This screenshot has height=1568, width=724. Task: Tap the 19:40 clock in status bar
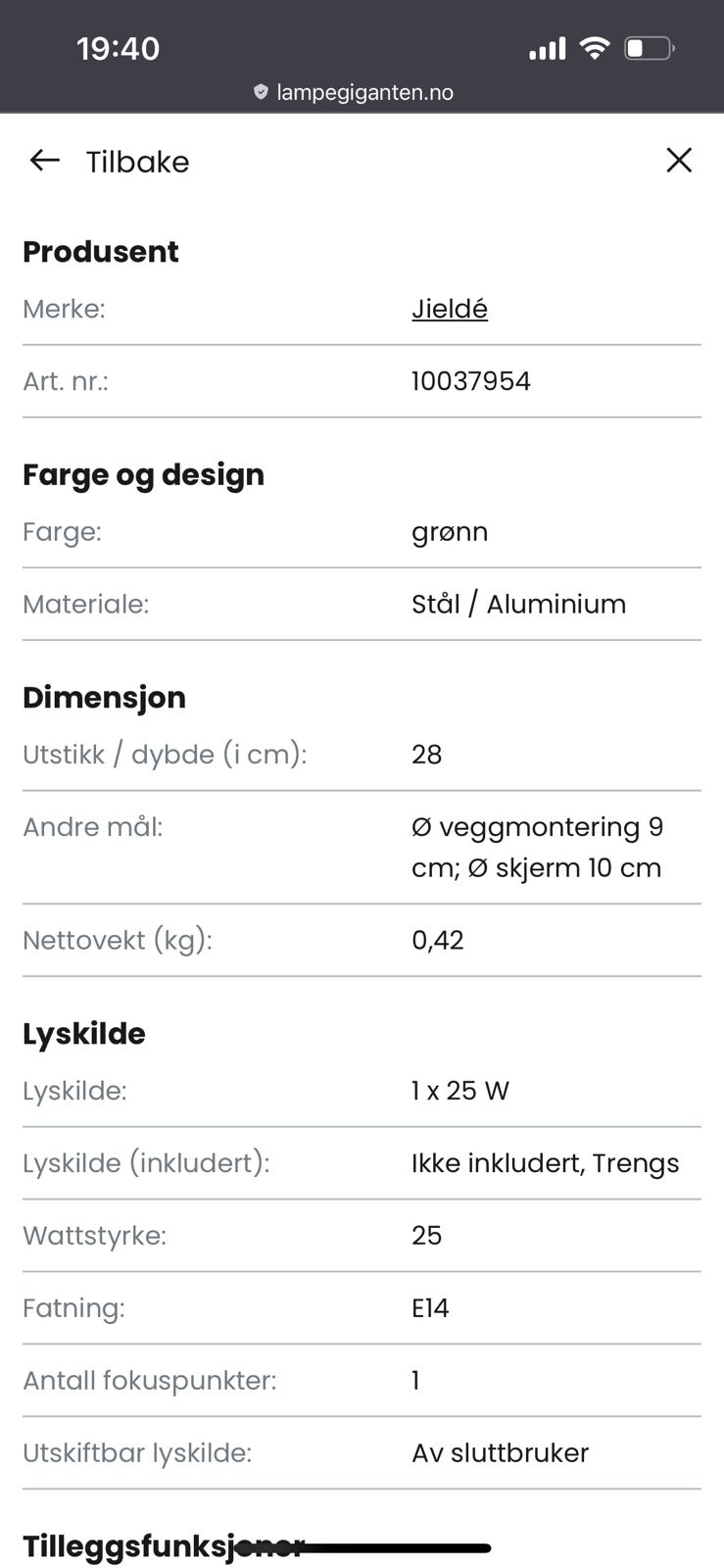tap(118, 48)
